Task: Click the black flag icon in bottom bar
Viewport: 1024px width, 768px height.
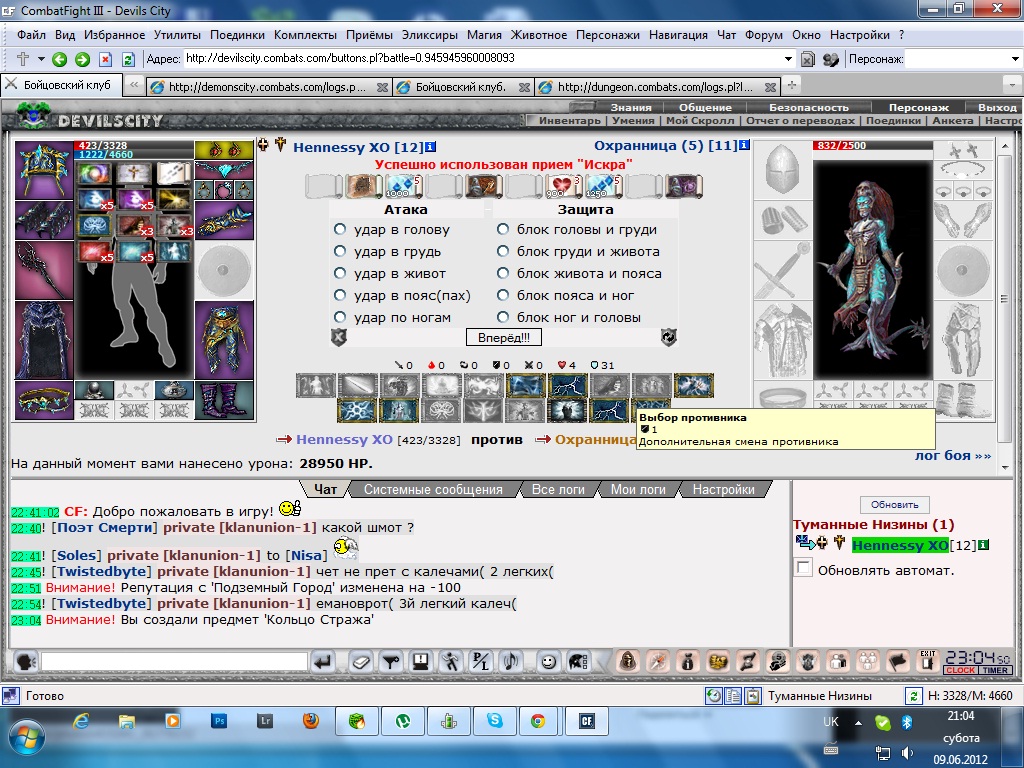Action: coord(898,662)
